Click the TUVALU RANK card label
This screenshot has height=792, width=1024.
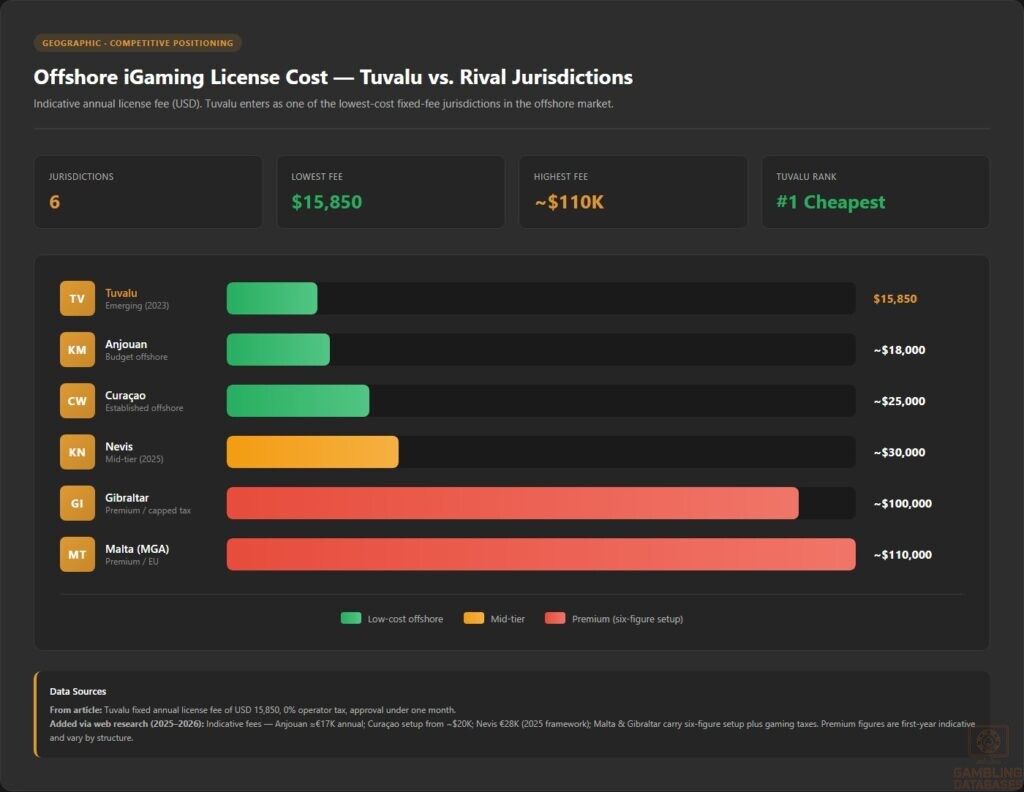(x=806, y=176)
